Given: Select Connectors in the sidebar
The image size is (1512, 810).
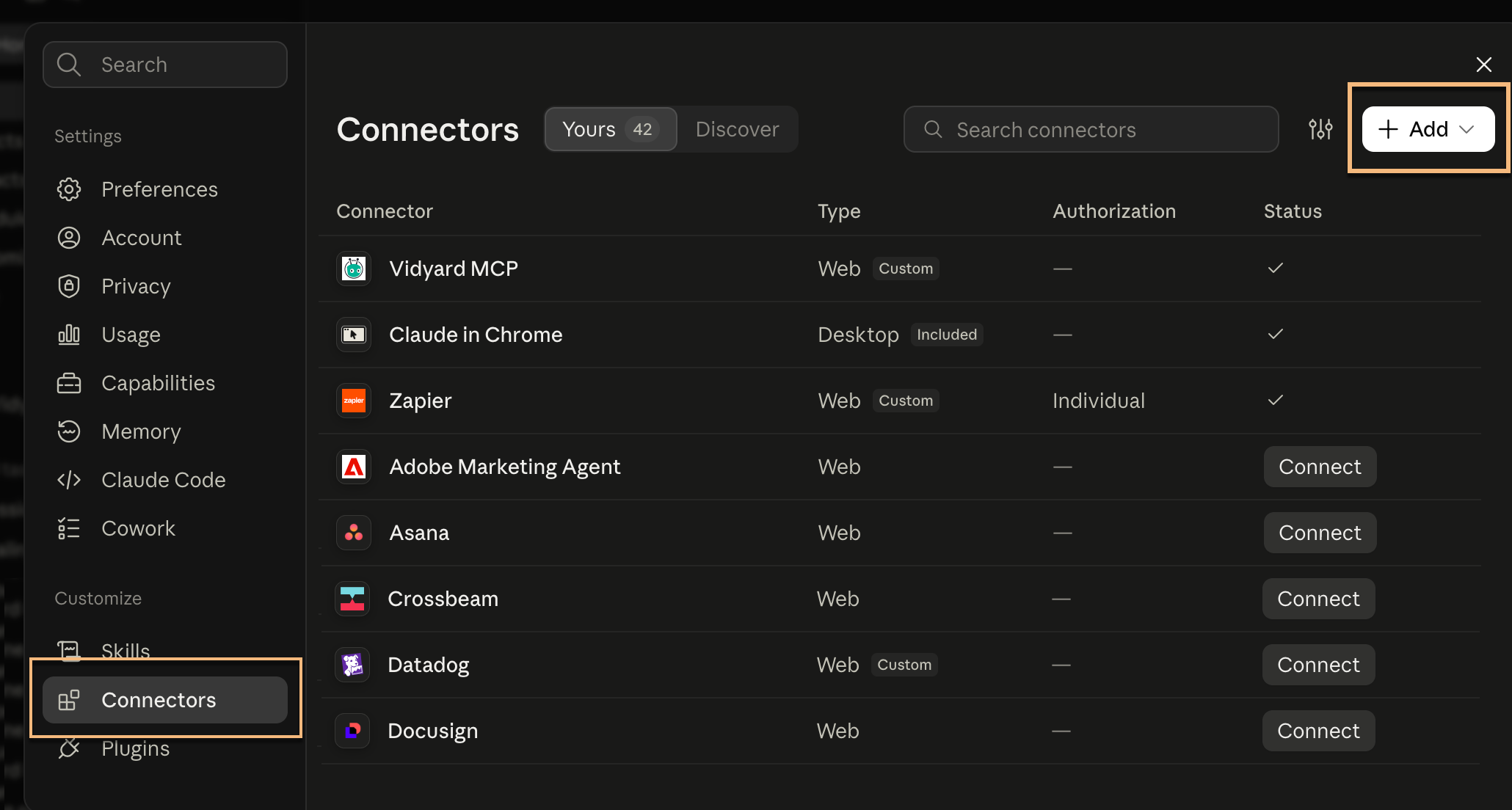Looking at the screenshot, I should click(x=164, y=700).
